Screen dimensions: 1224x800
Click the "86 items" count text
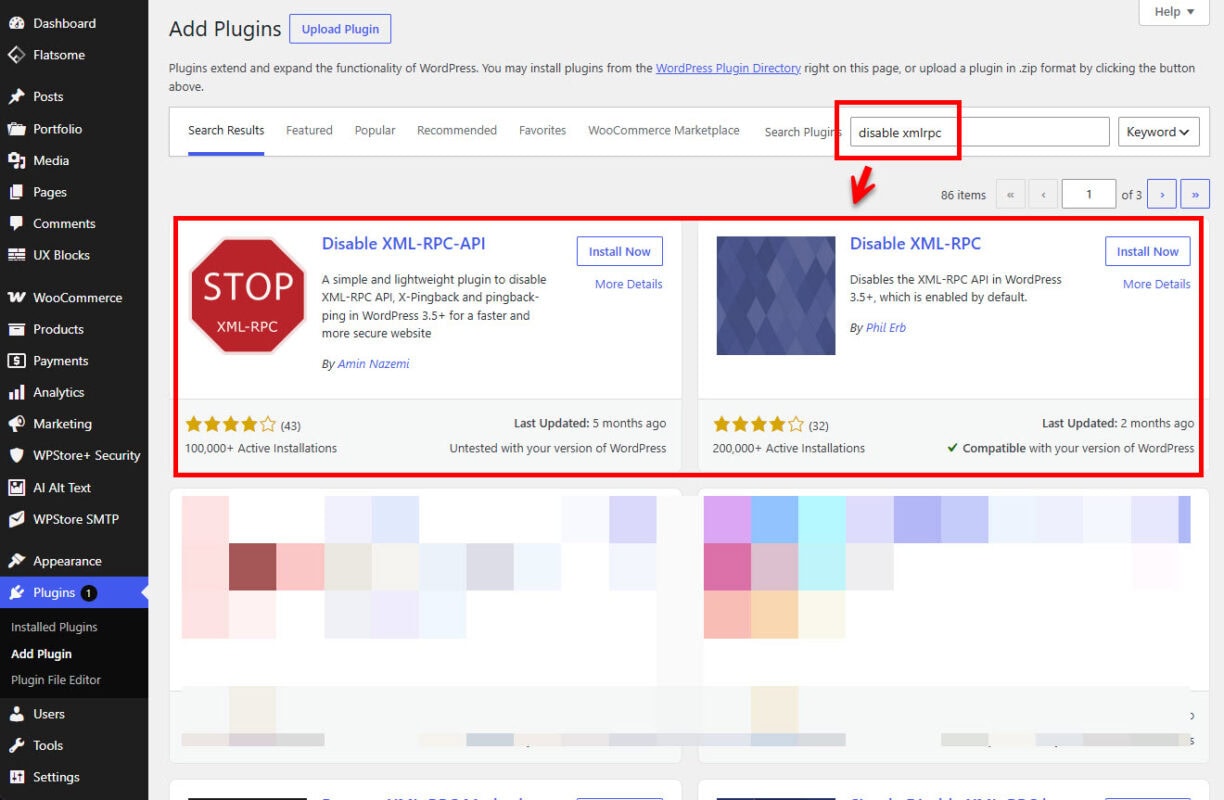pos(963,195)
